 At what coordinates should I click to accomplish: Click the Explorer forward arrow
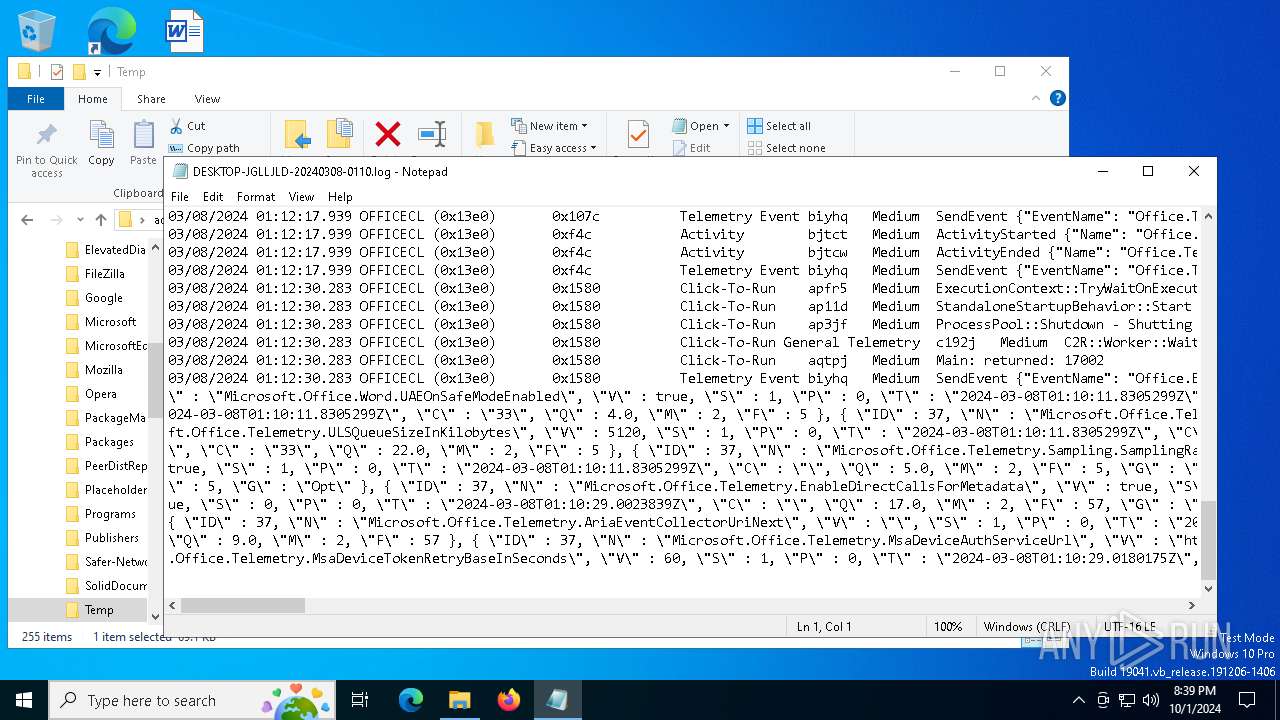(x=57, y=220)
